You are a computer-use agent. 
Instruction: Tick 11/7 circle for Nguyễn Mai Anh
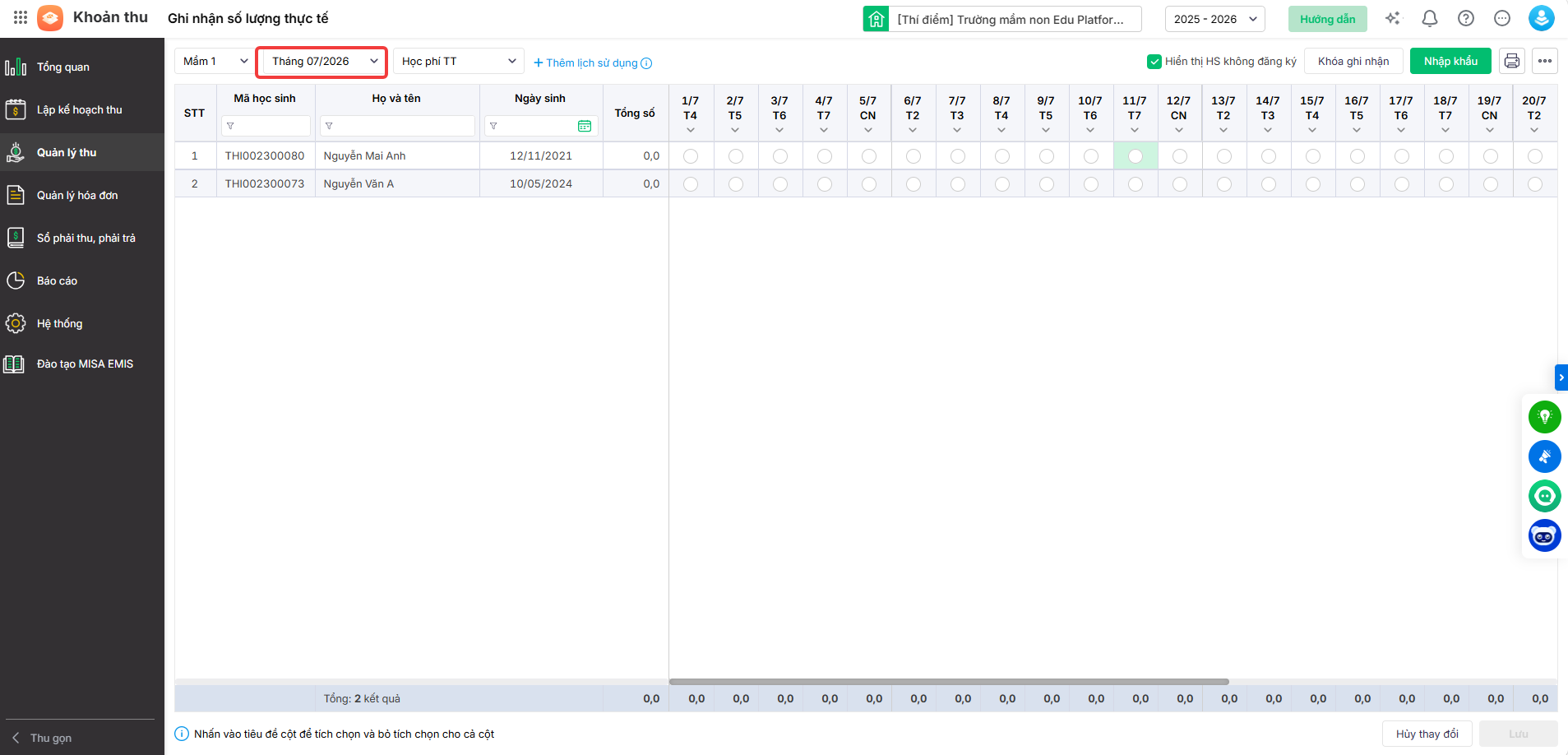[x=1136, y=156]
